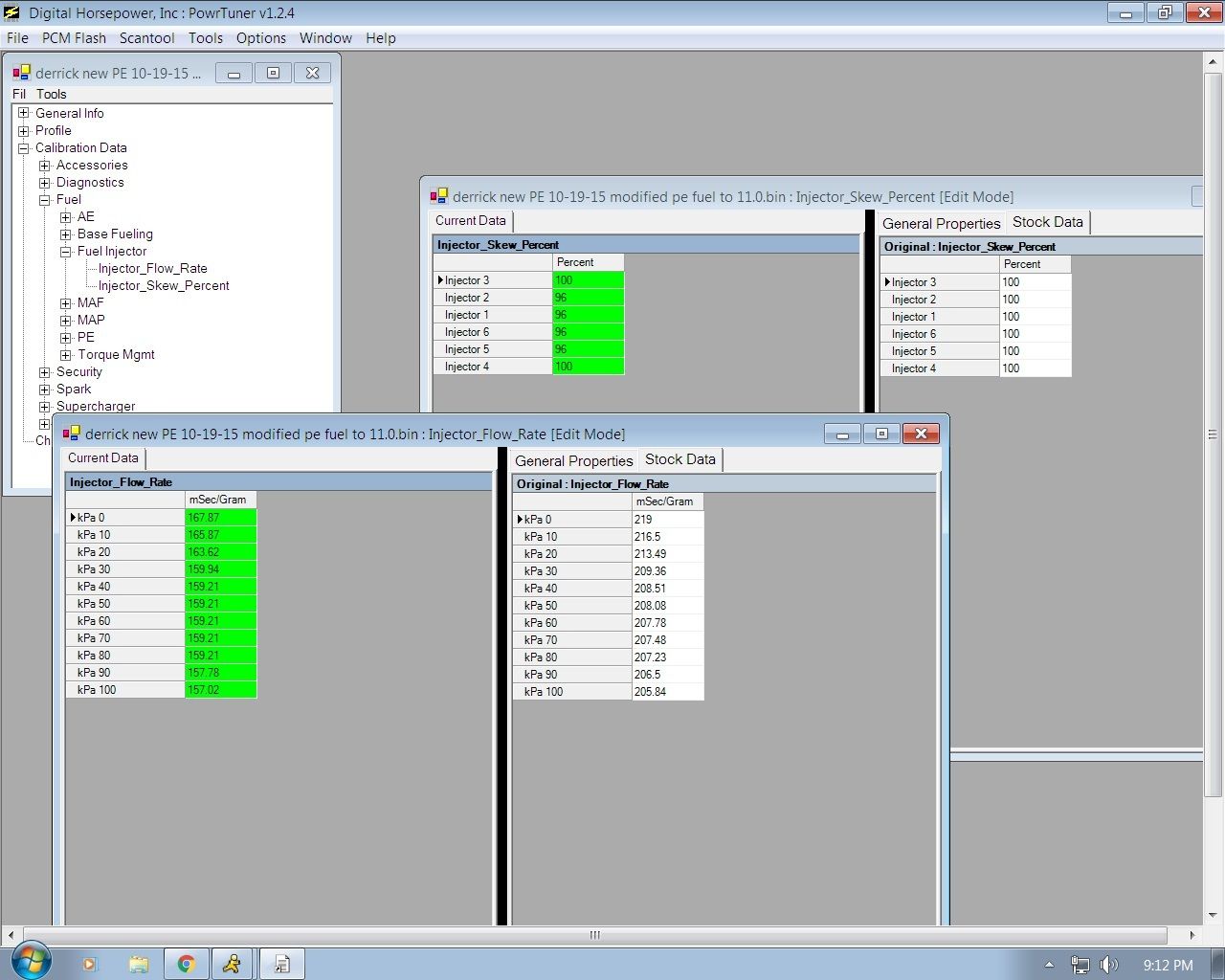
Task: Click the volume speaker tray icon
Action: (1109, 965)
